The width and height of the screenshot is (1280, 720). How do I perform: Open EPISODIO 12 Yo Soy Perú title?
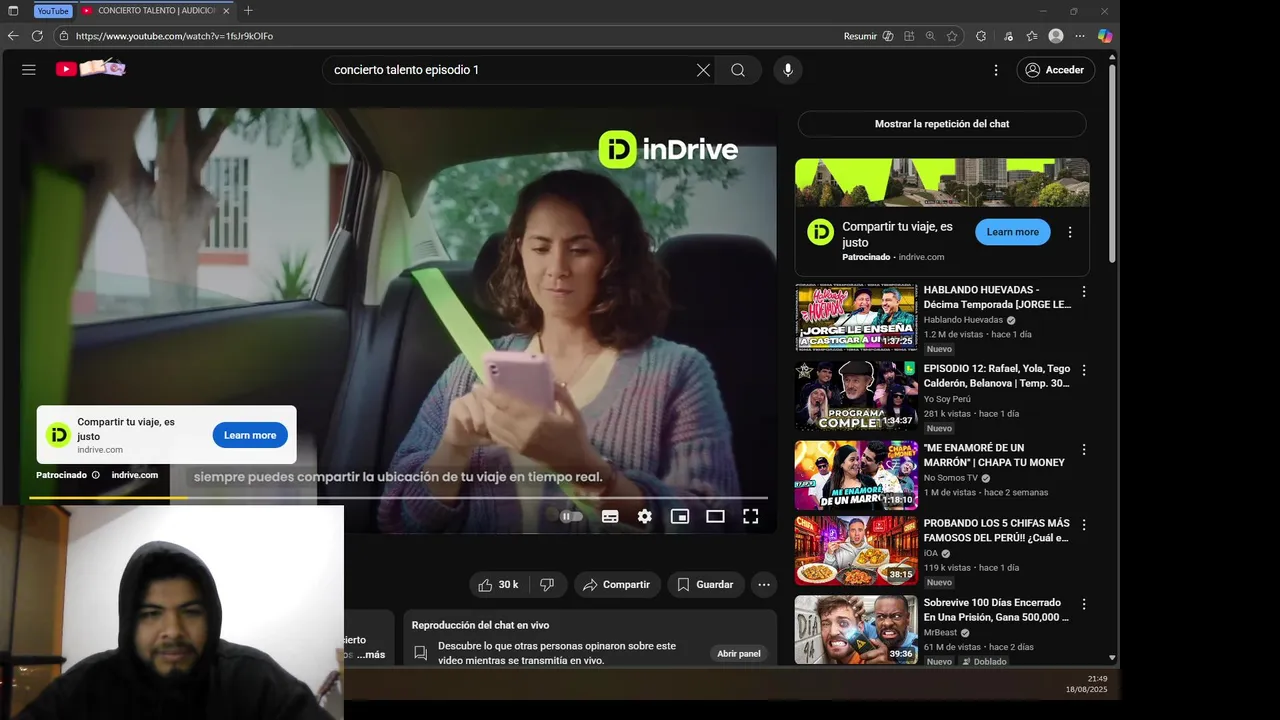pos(997,376)
